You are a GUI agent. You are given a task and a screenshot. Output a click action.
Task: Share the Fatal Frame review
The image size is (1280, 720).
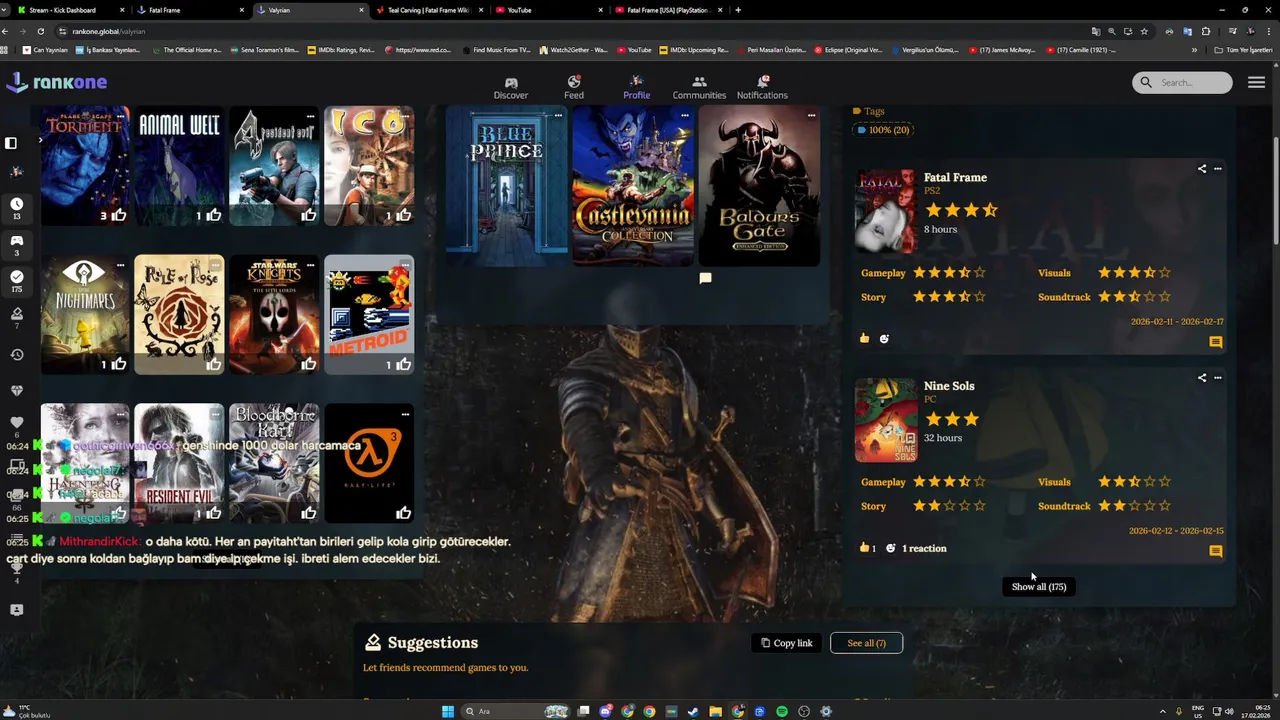pos(1202,169)
